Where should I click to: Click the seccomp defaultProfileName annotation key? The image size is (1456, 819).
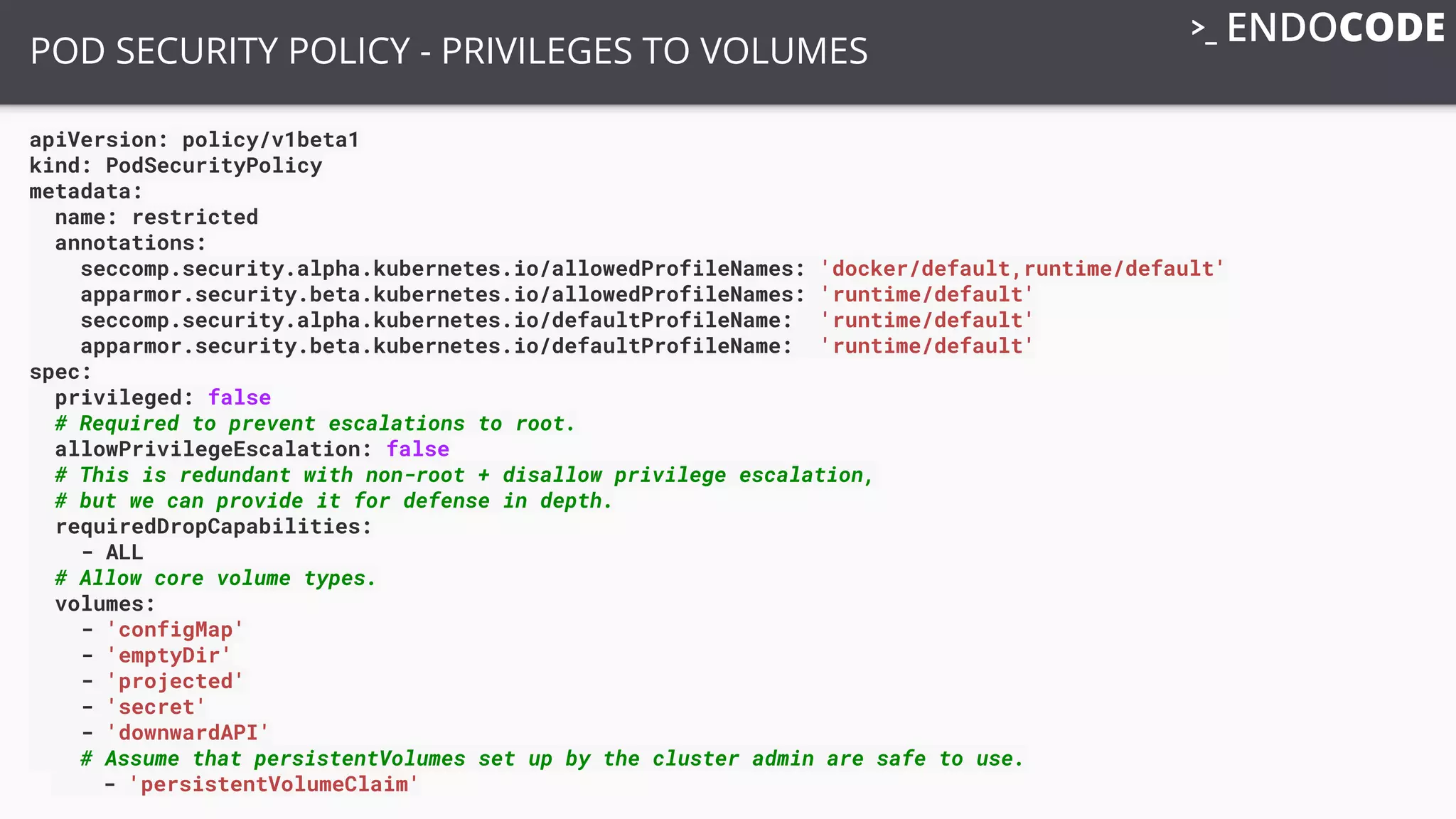(436, 321)
